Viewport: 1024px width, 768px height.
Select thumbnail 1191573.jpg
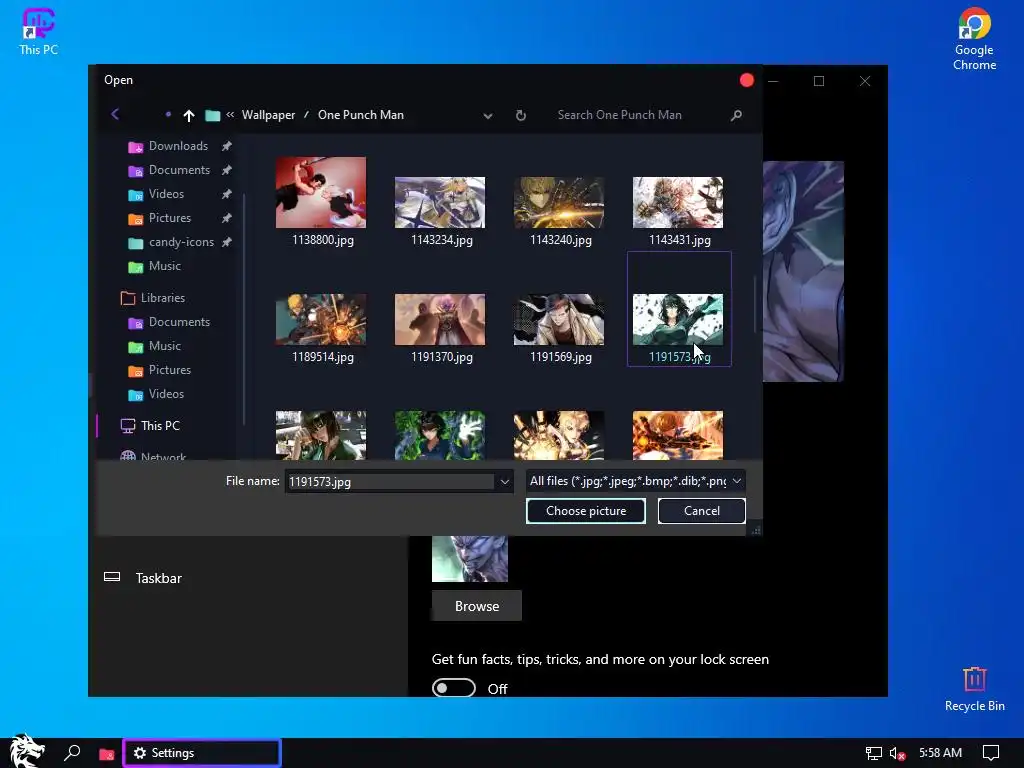(x=678, y=319)
